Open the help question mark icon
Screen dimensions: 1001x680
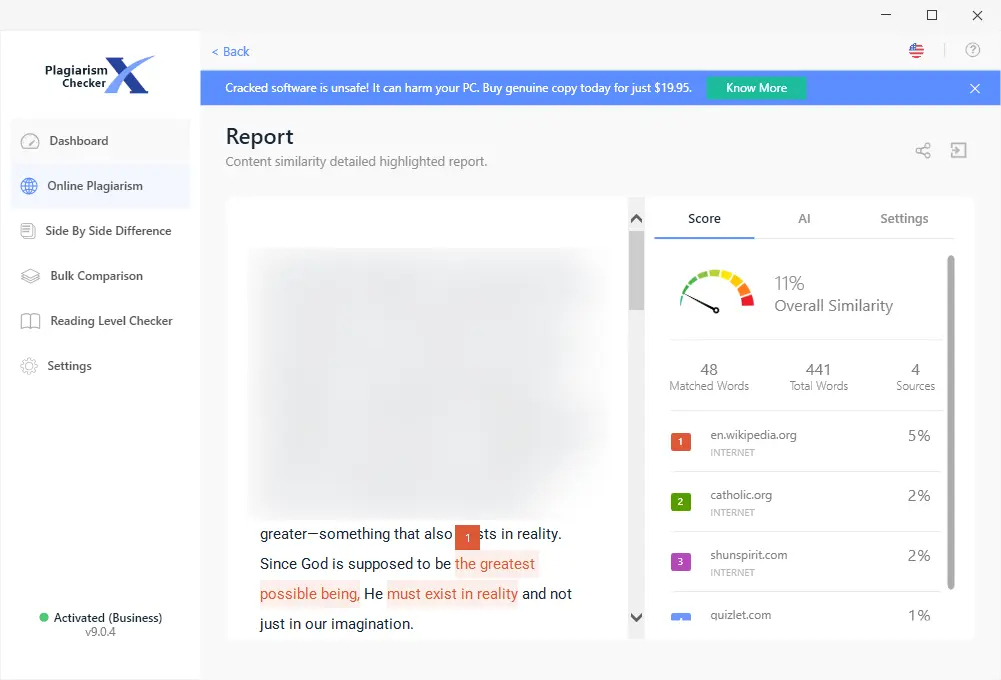pyautogui.click(x=972, y=50)
